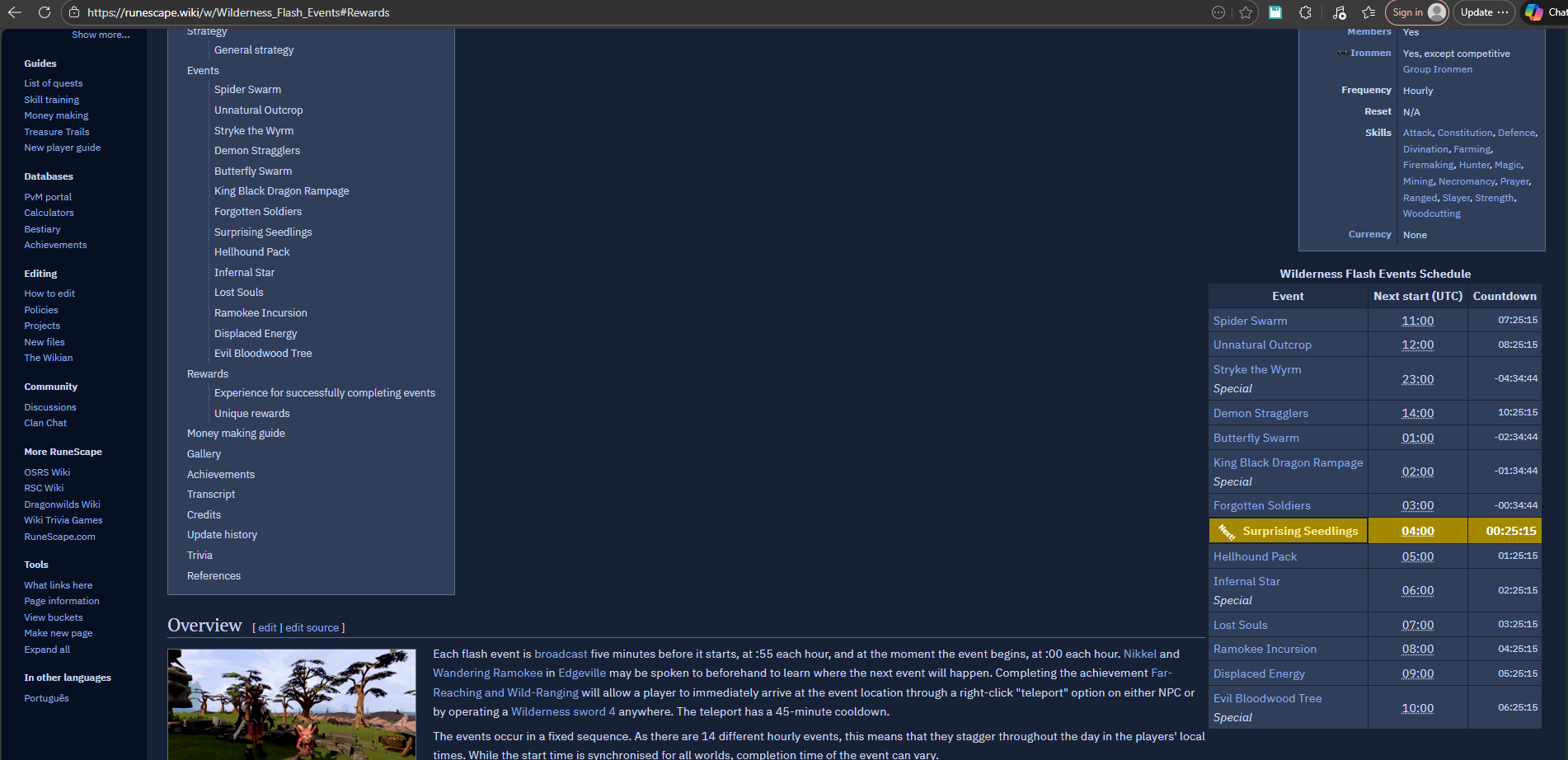The height and width of the screenshot is (760, 1568).
Task: Click the Update button in browser toolbar
Action: 1484,12
